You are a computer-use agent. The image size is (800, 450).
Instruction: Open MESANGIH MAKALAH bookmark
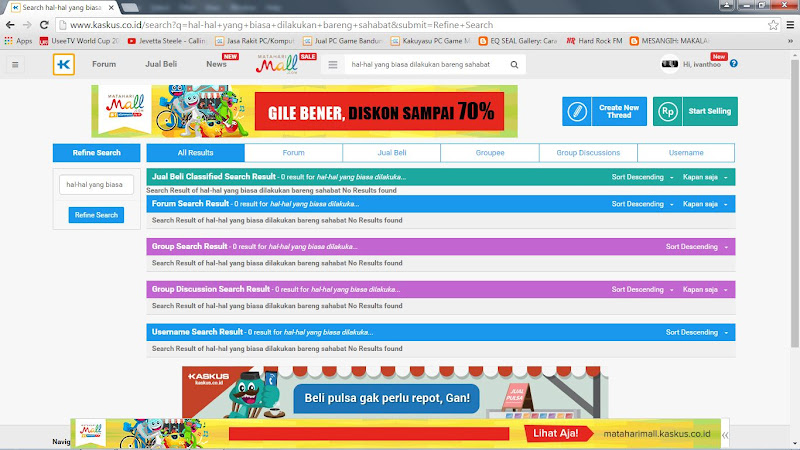pos(669,41)
